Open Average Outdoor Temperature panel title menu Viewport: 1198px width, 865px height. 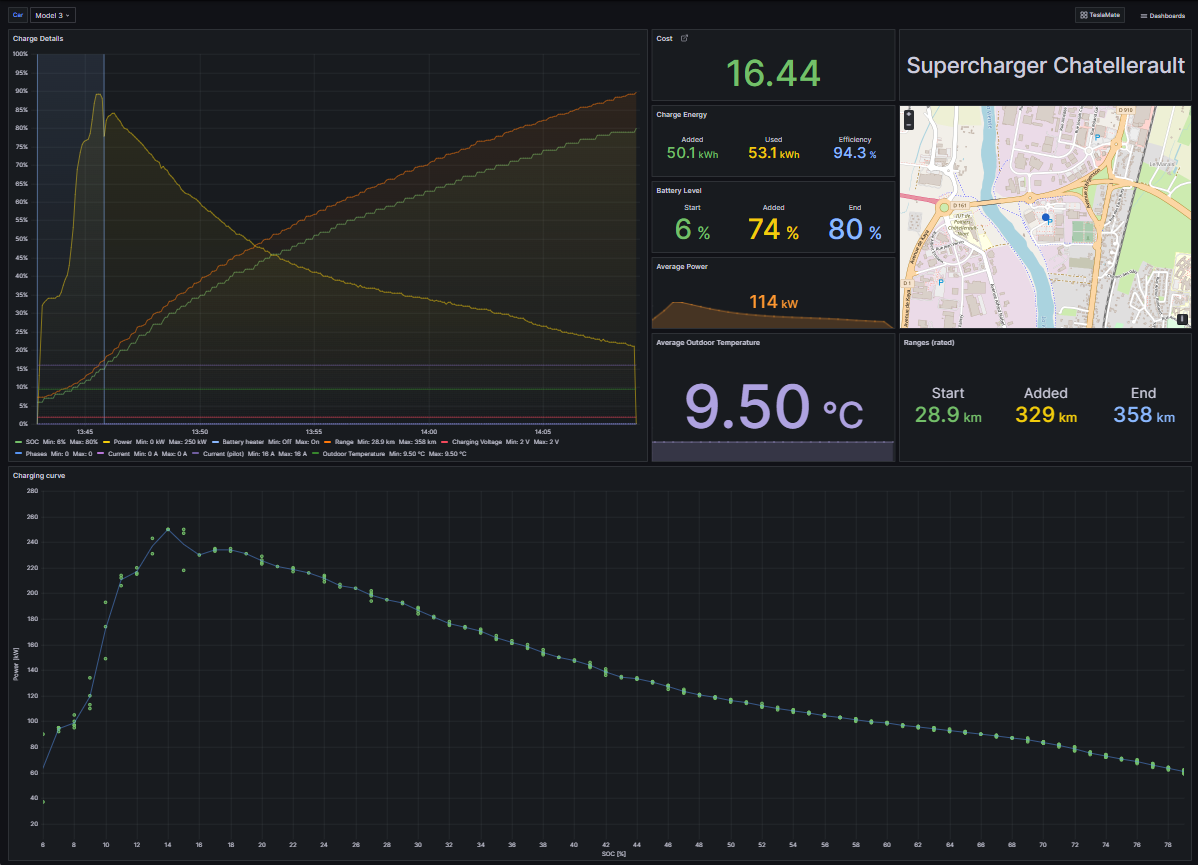pos(707,342)
